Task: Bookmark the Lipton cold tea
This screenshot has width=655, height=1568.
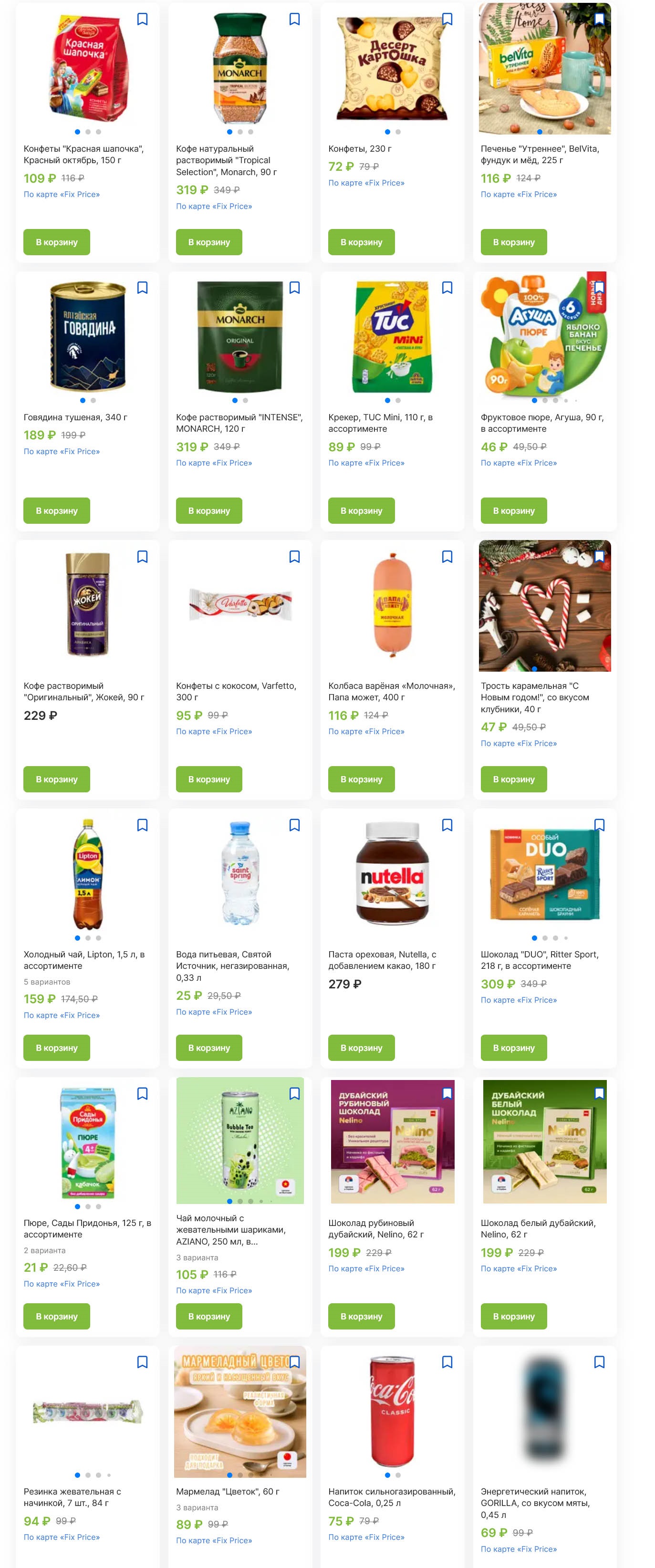Action: pos(143,825)
